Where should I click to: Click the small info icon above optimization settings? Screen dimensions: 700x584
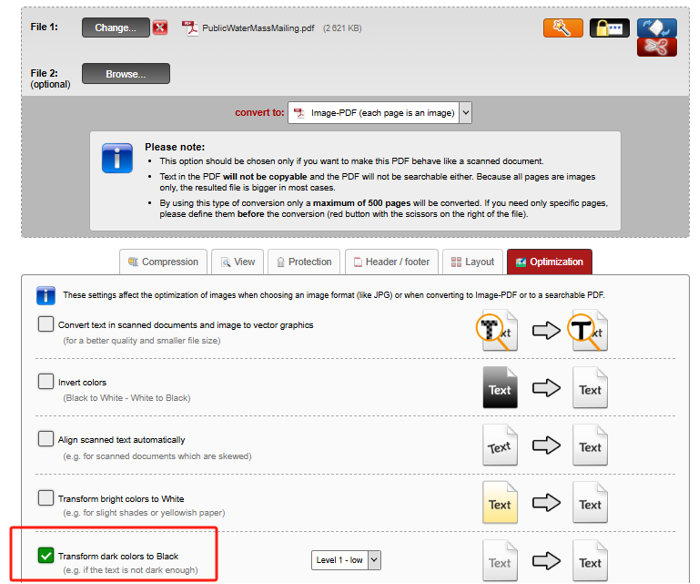46,296
